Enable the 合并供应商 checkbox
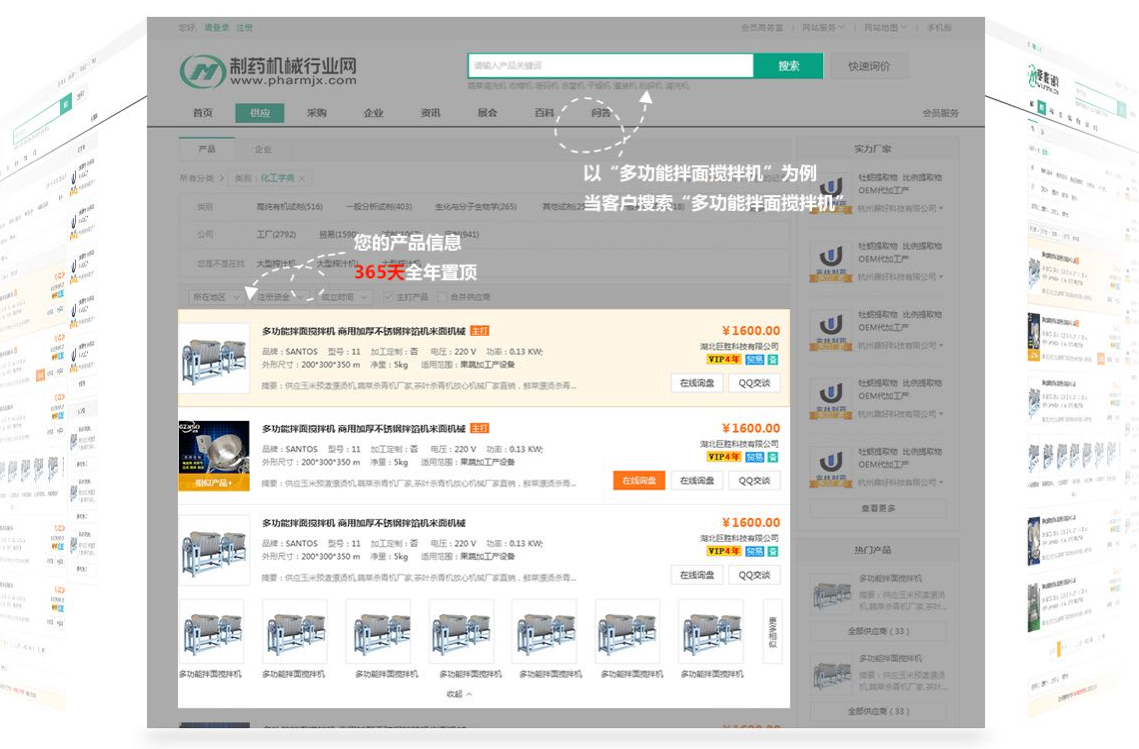This screenshot has height=749, width=1139. [443, 297]
